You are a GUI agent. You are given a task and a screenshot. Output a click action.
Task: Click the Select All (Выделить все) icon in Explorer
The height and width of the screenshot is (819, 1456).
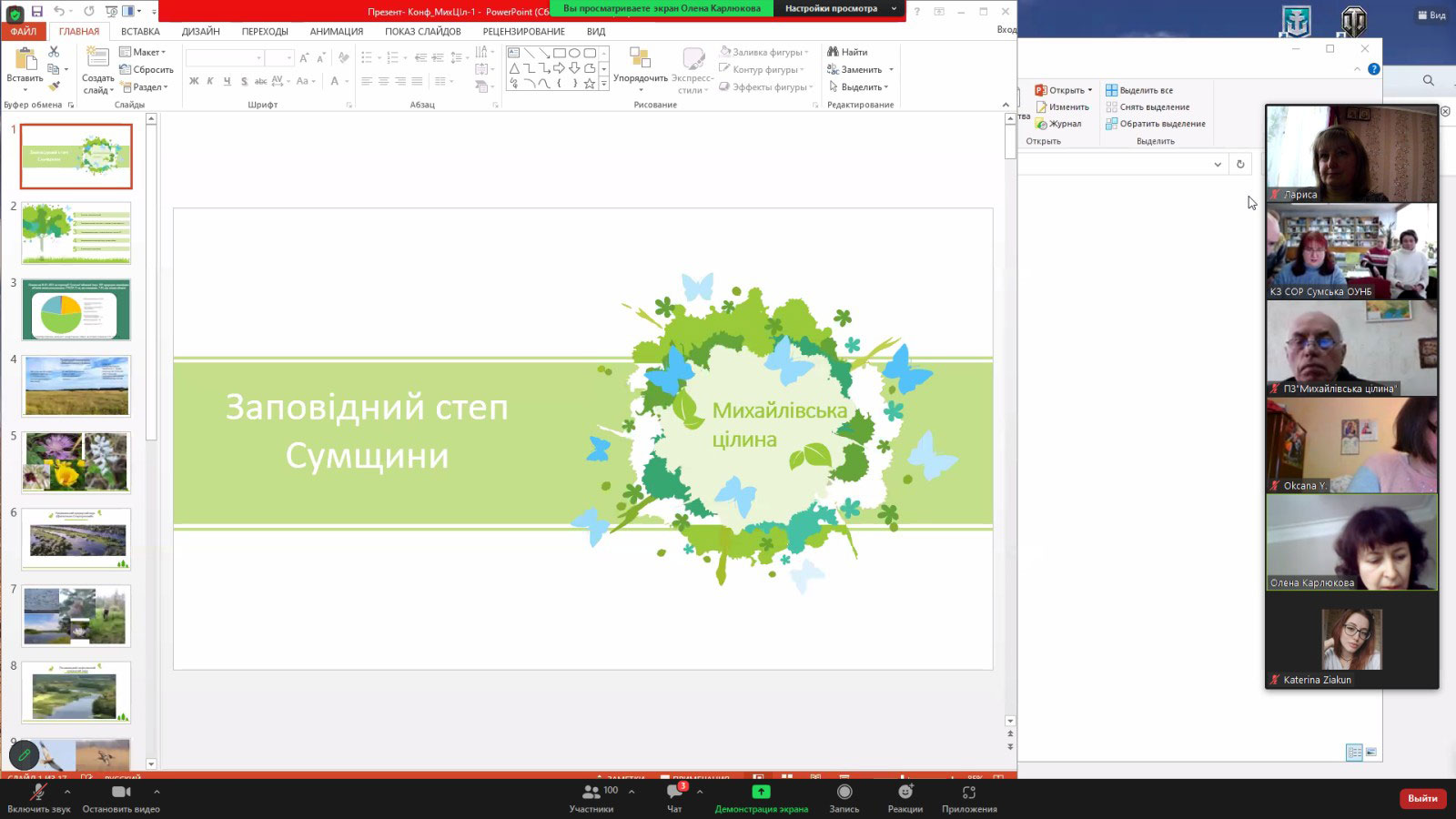[x=1111, y=90]
